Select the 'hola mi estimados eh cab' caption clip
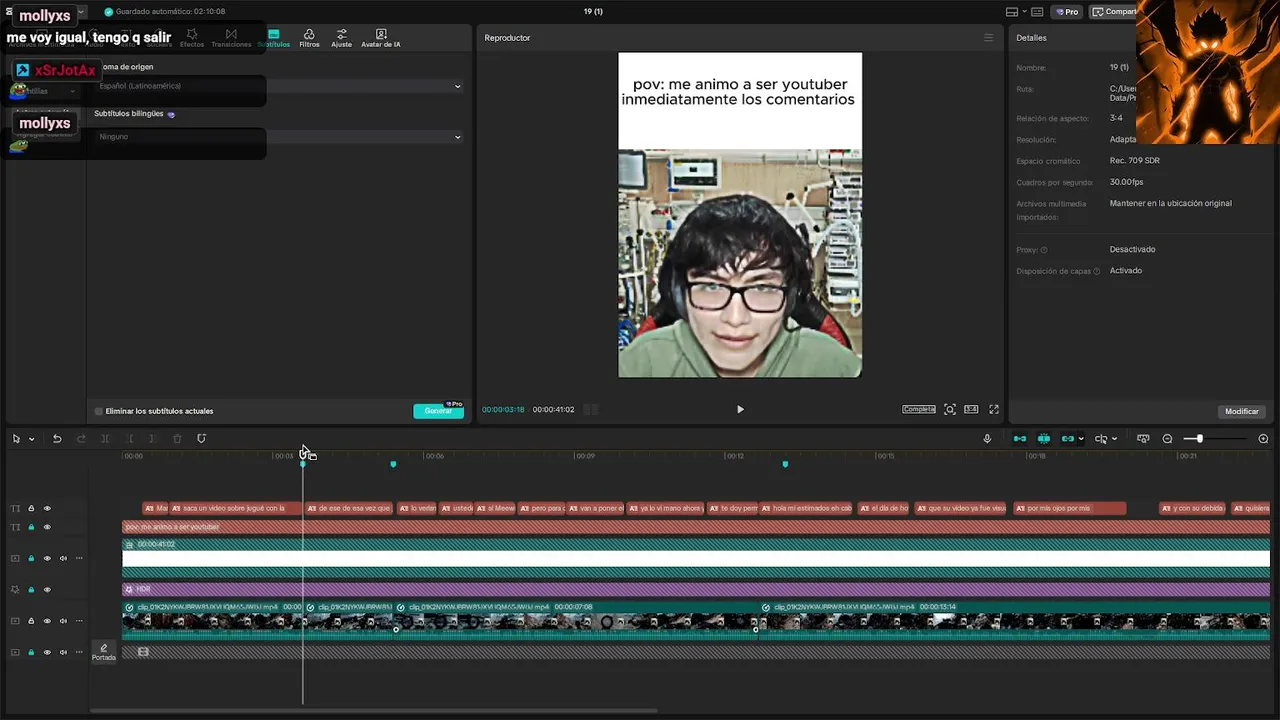This screenshot has height=720, width=1280. coord(806,508)
